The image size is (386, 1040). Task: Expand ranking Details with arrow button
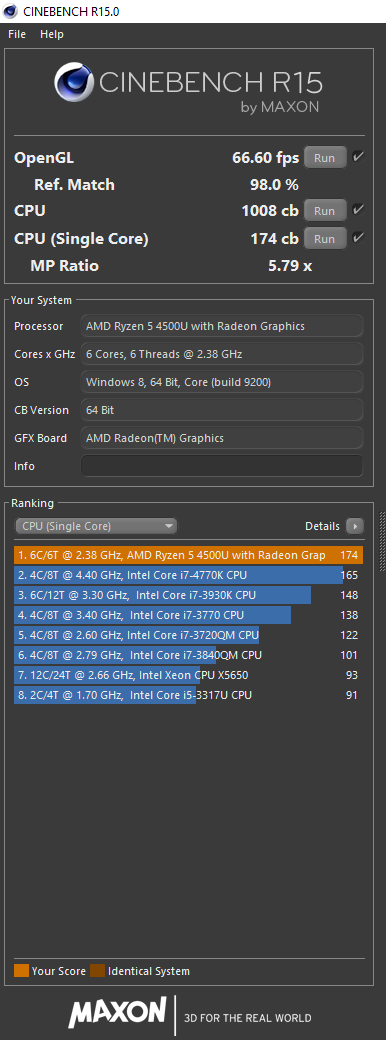[x=355, y=526]
